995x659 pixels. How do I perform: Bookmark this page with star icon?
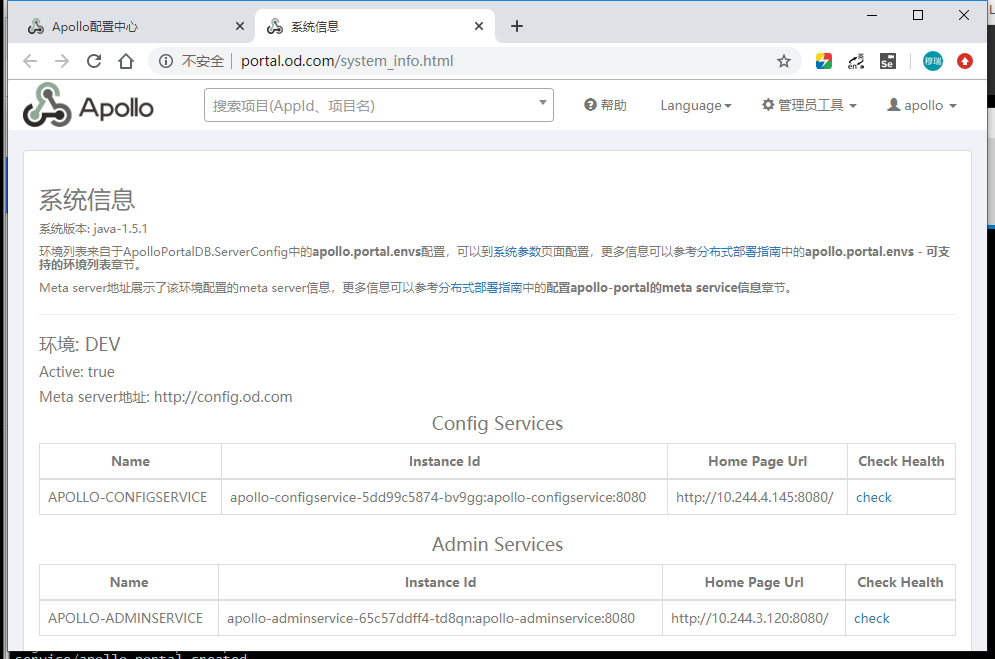784,61
